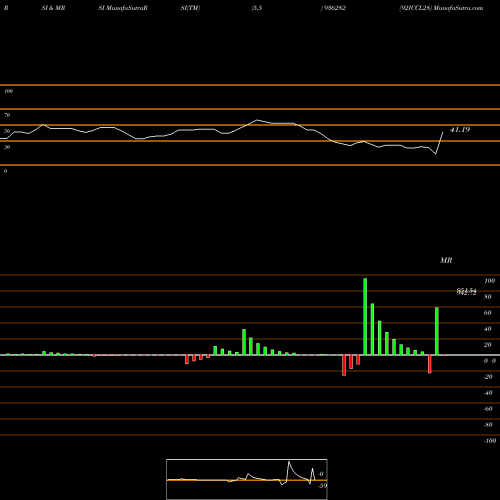Click the MR axis label -60
This screenshot has height=500, width=500.
click(x=488, y=409)
